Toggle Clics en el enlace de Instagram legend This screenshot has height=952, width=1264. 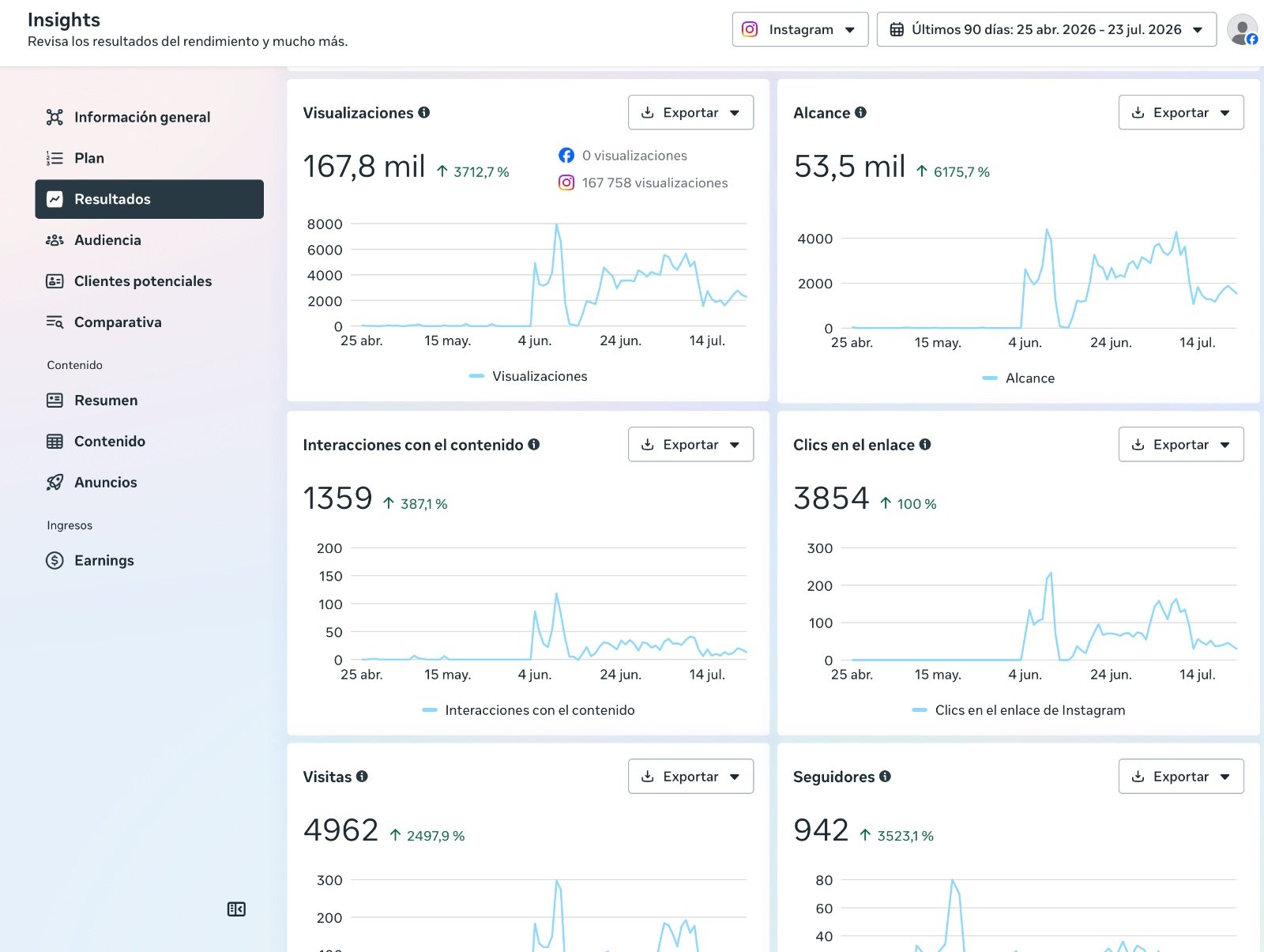click(x=1018, y=710)
